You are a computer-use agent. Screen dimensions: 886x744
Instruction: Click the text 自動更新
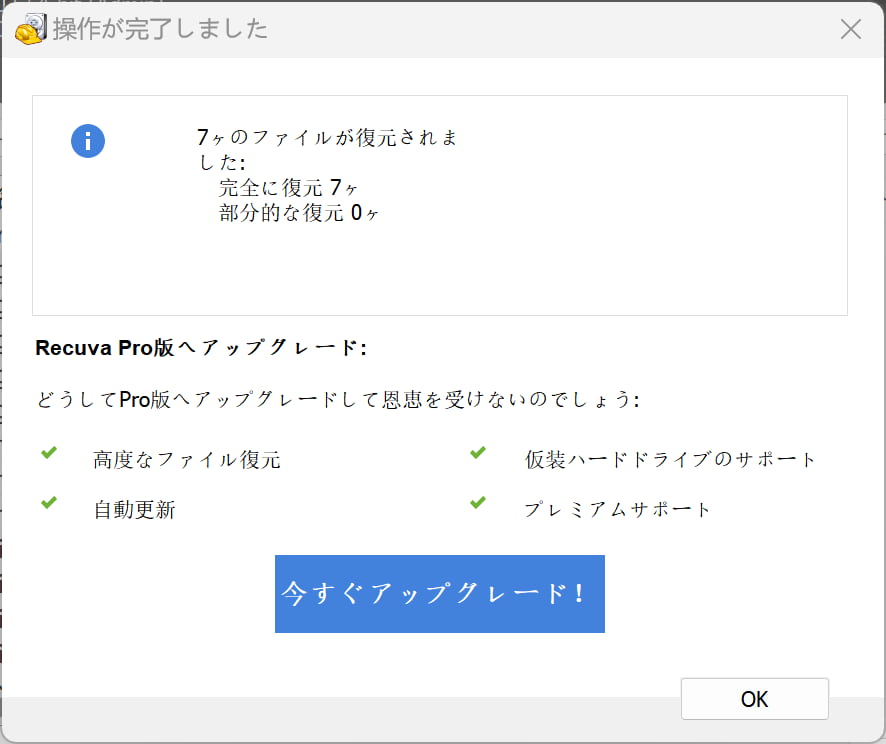pos(134,510)
